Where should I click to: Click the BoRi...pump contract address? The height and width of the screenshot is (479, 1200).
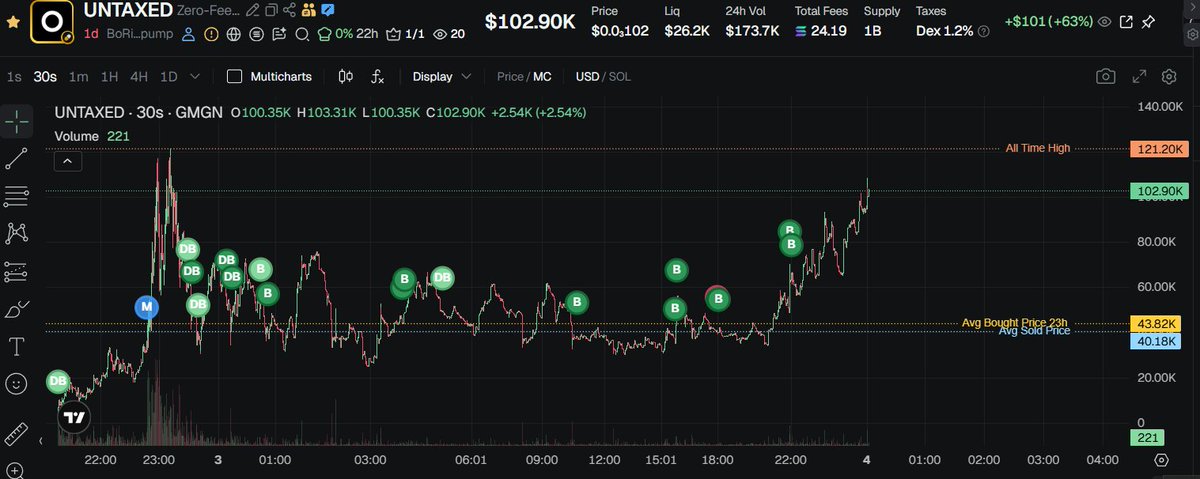tap(140, 33)
